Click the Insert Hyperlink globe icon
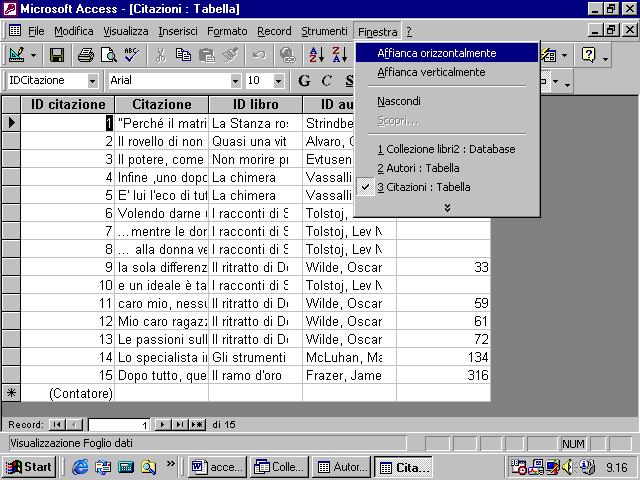640x480 pixels. [x=288, y=55]
